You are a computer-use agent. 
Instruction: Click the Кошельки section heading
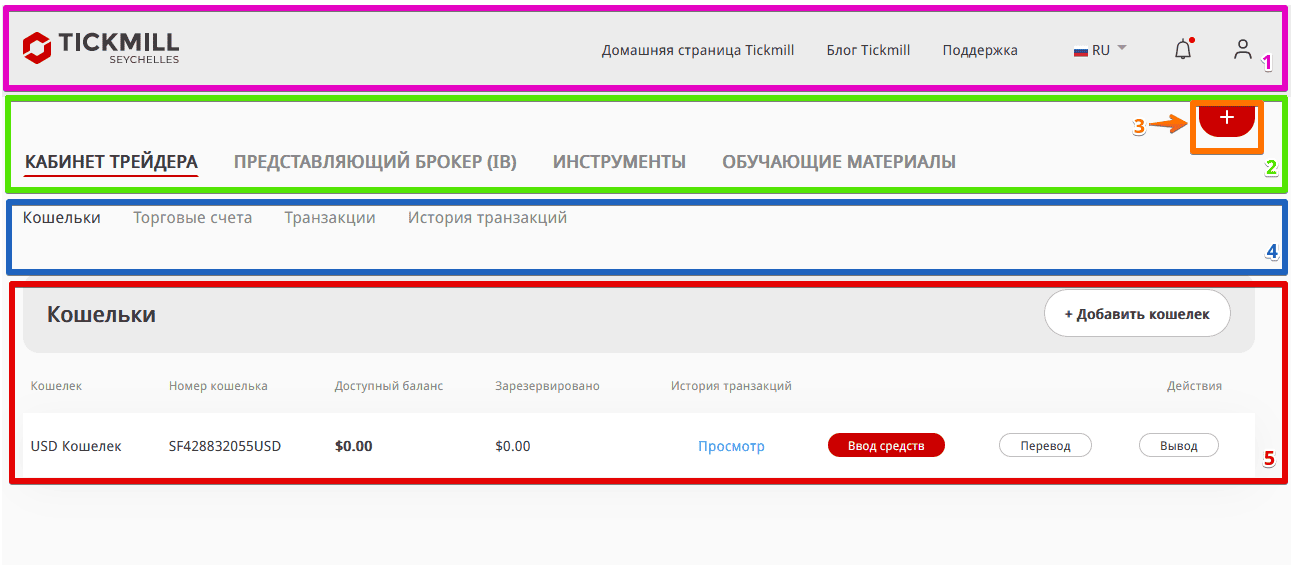click(101, 315)
